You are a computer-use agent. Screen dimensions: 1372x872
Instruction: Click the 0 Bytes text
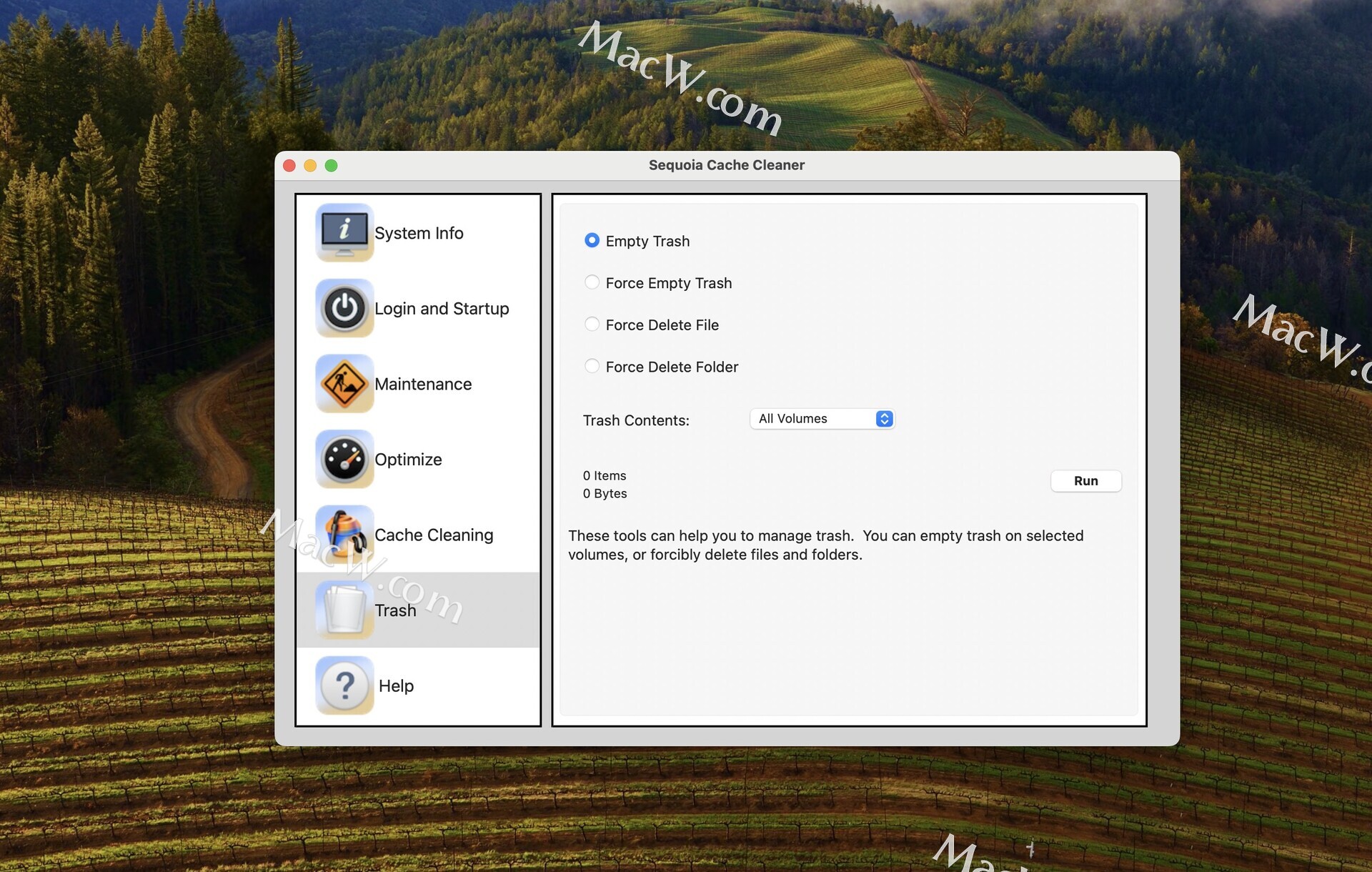(x=605, y=493)
